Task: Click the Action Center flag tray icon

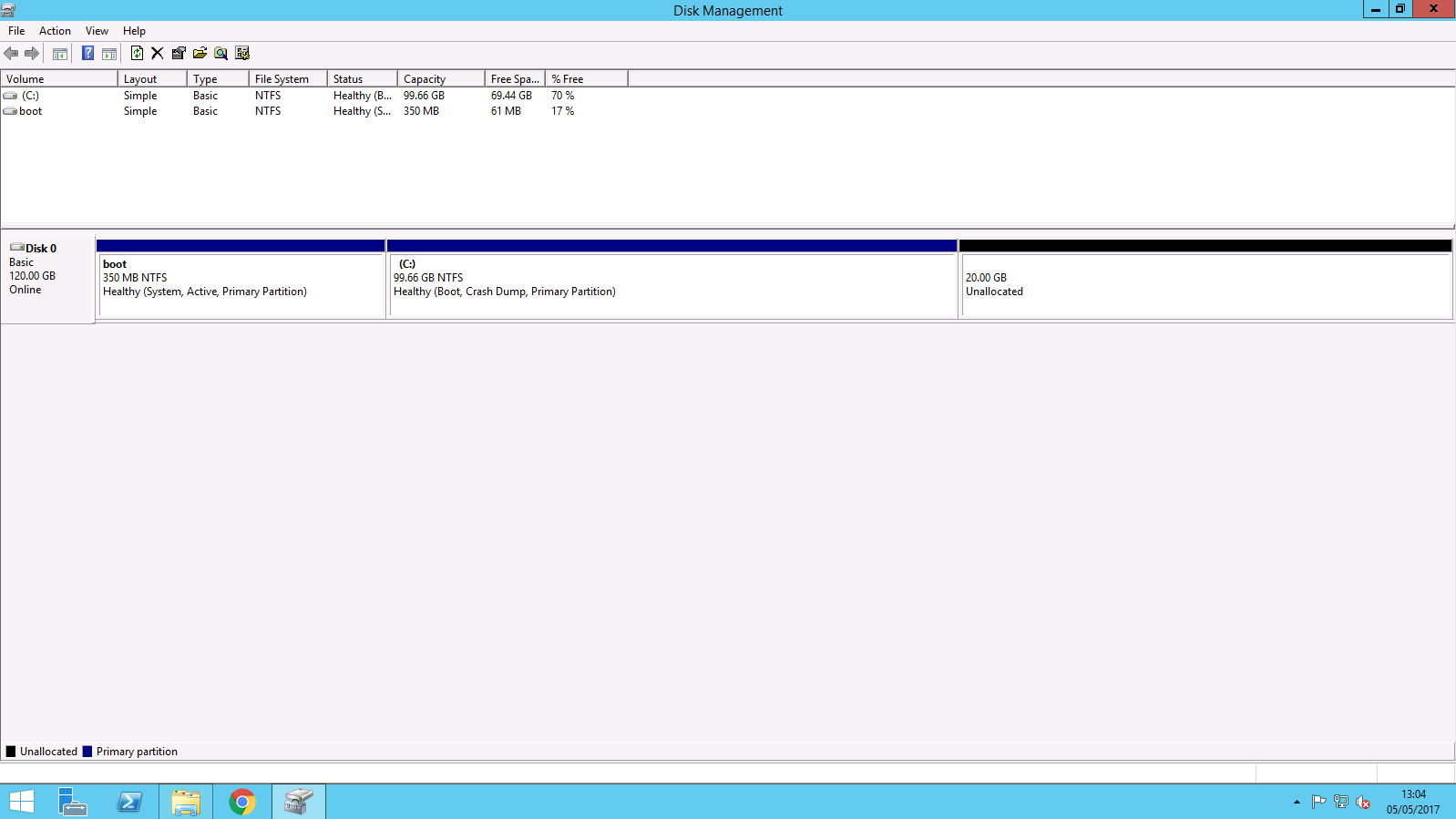Action: tap(1318, 802)
